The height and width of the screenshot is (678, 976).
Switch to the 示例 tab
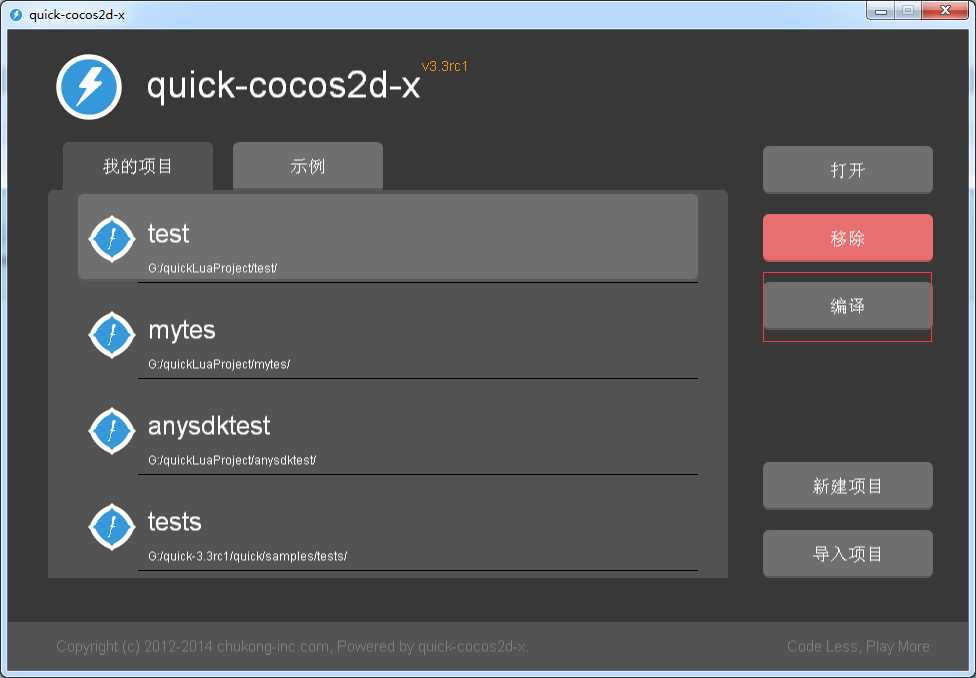[307, 166]
